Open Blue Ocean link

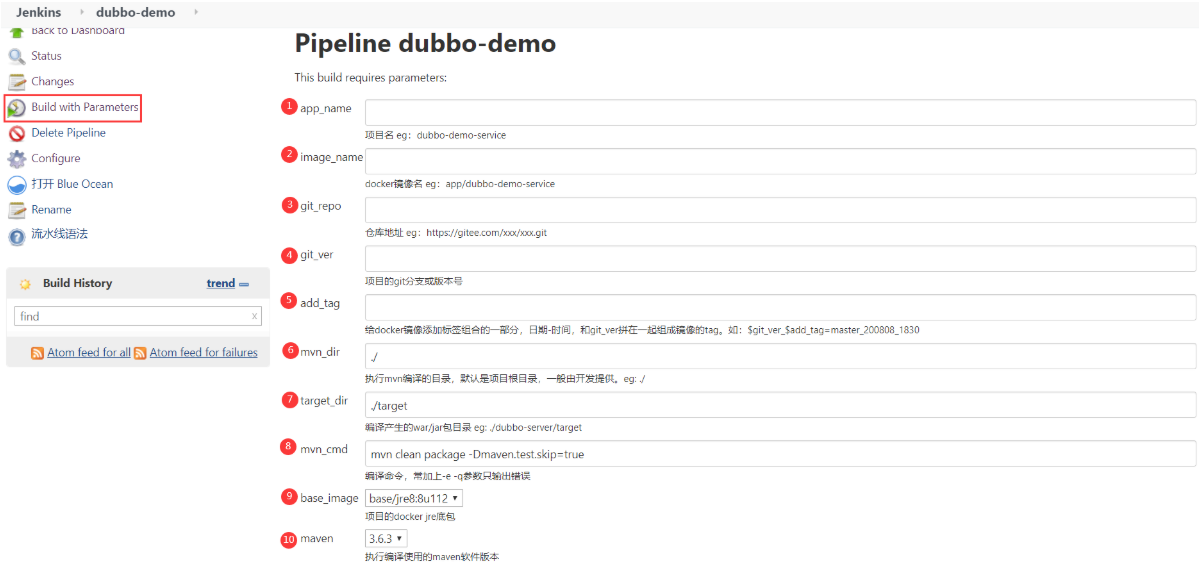point(72,184)
